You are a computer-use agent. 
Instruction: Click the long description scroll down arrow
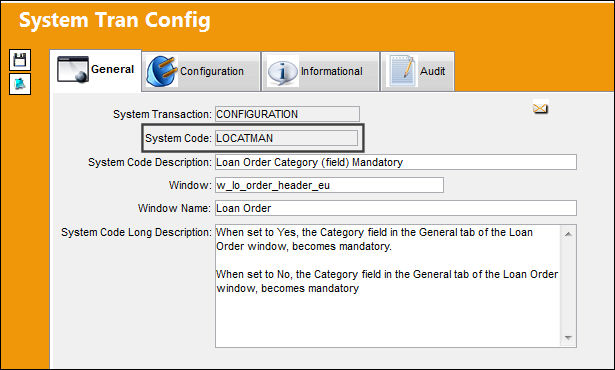coord(568,338)
